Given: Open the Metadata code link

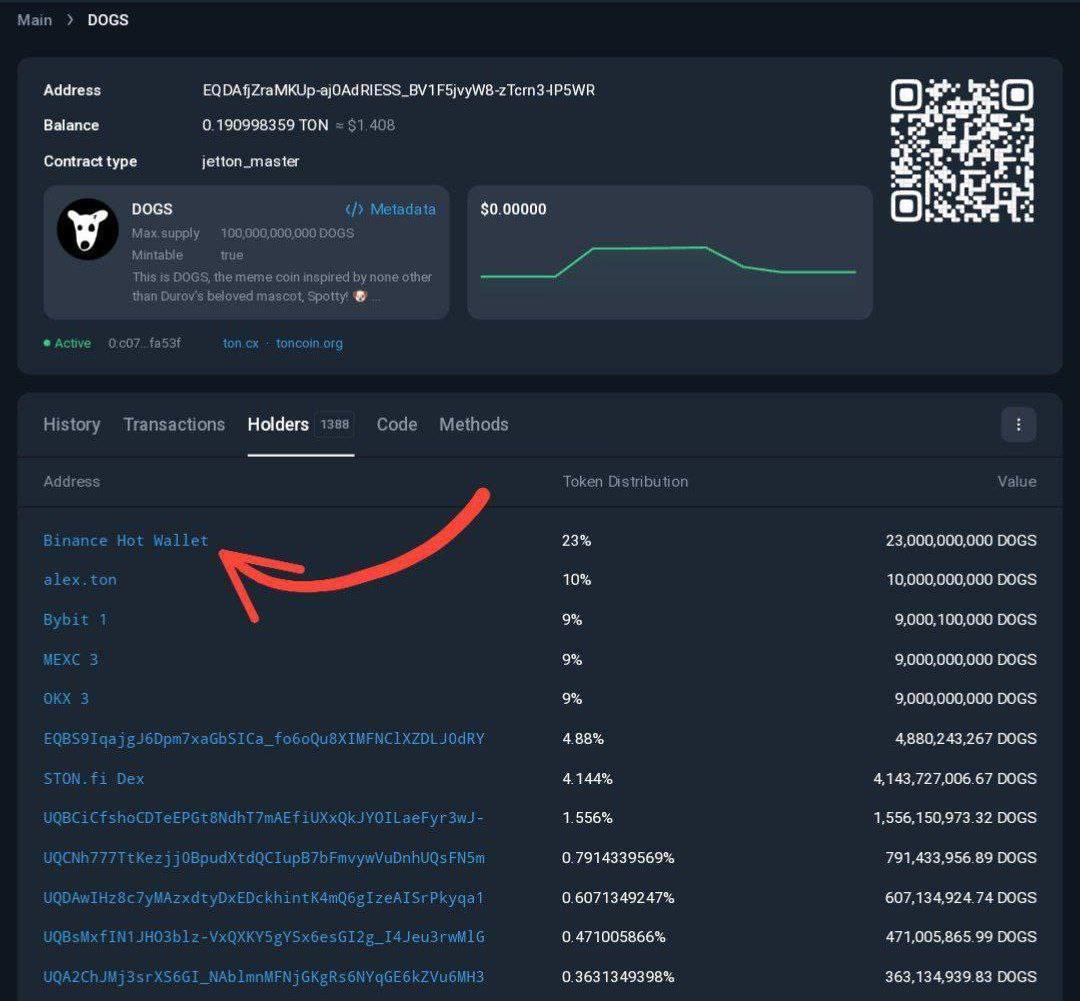Looking at the screenshot, I should coord(391,209).
